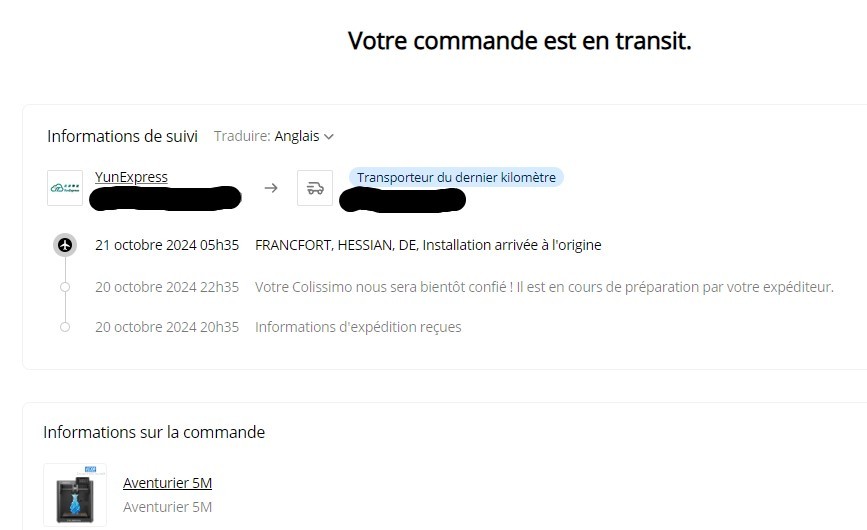Viewport: 867px width, 530px height.
Task: Click the FRANCFORT arrival tracking event text
Action: click(x=428, y=245)
